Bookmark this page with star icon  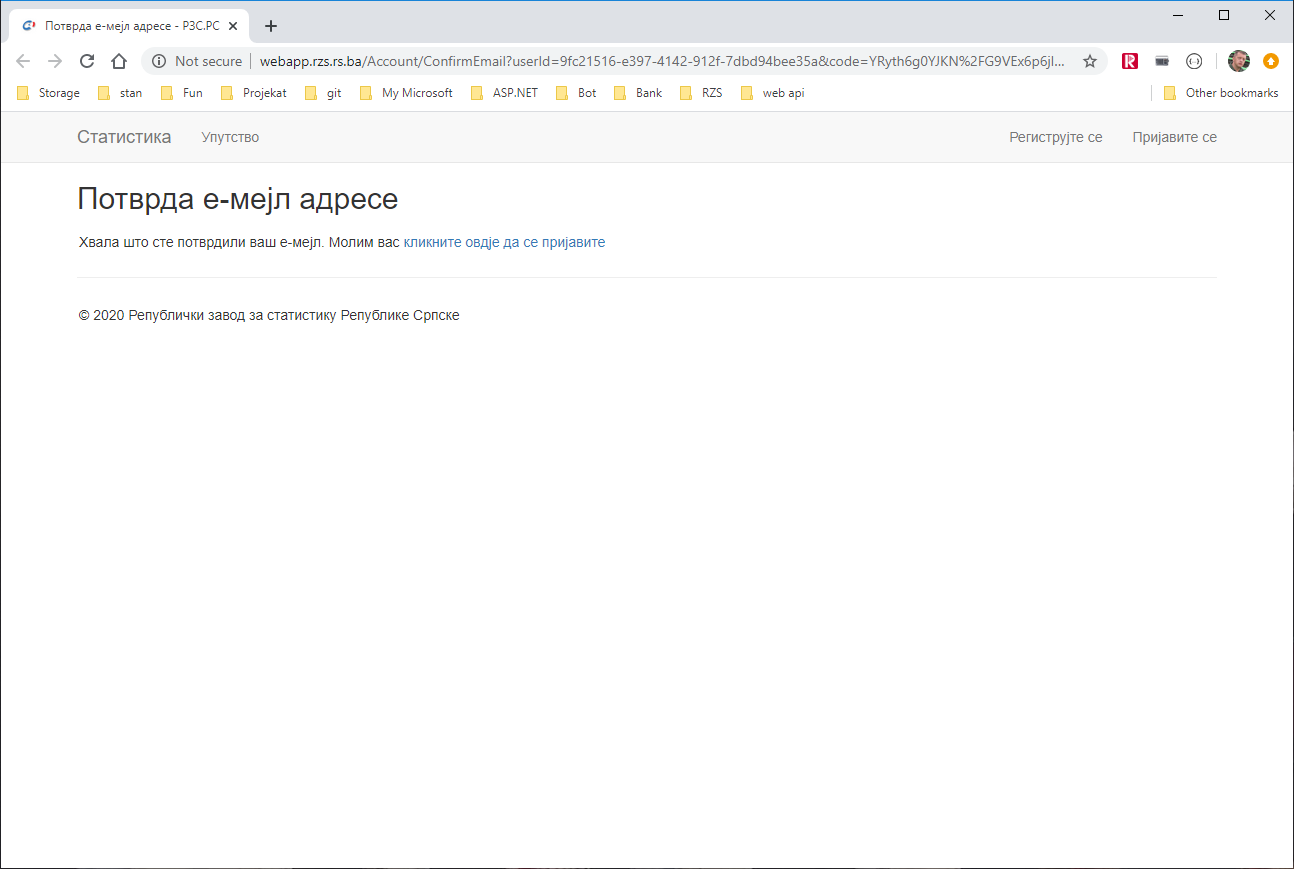[x=1090, y=61]
